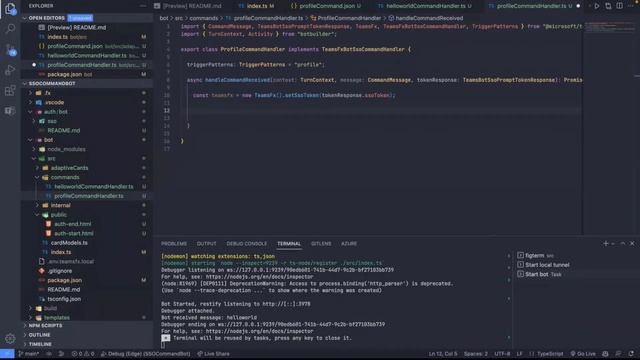Open the Source Control view
Viewport: 640px width, 360px height.
(x=10, y=49)
